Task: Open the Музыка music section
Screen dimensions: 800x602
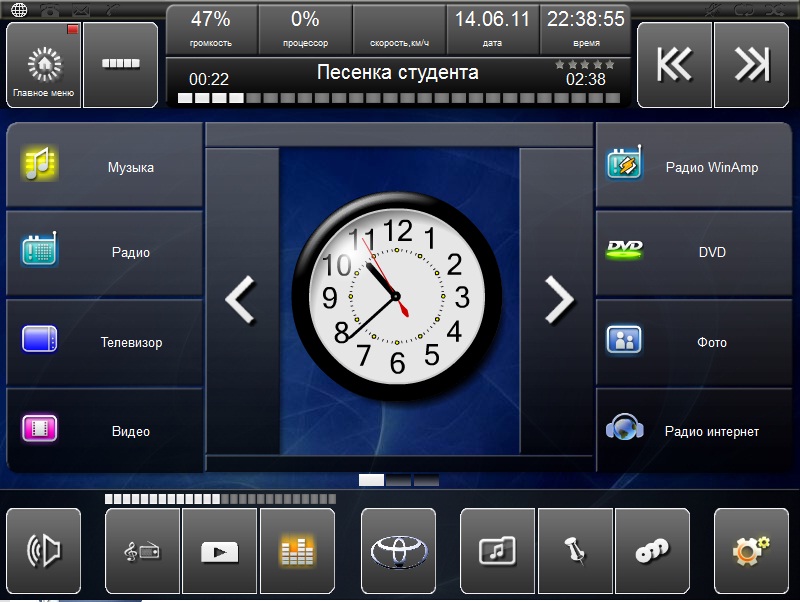Action: (104, 165)
